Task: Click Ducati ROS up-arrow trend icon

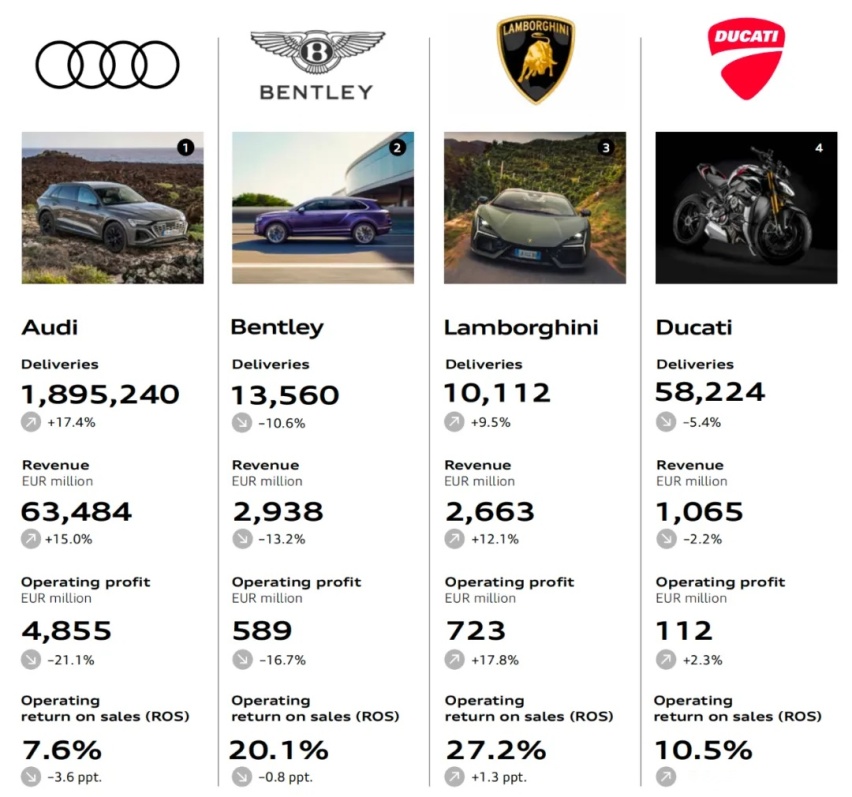Action: click(666, 776)
